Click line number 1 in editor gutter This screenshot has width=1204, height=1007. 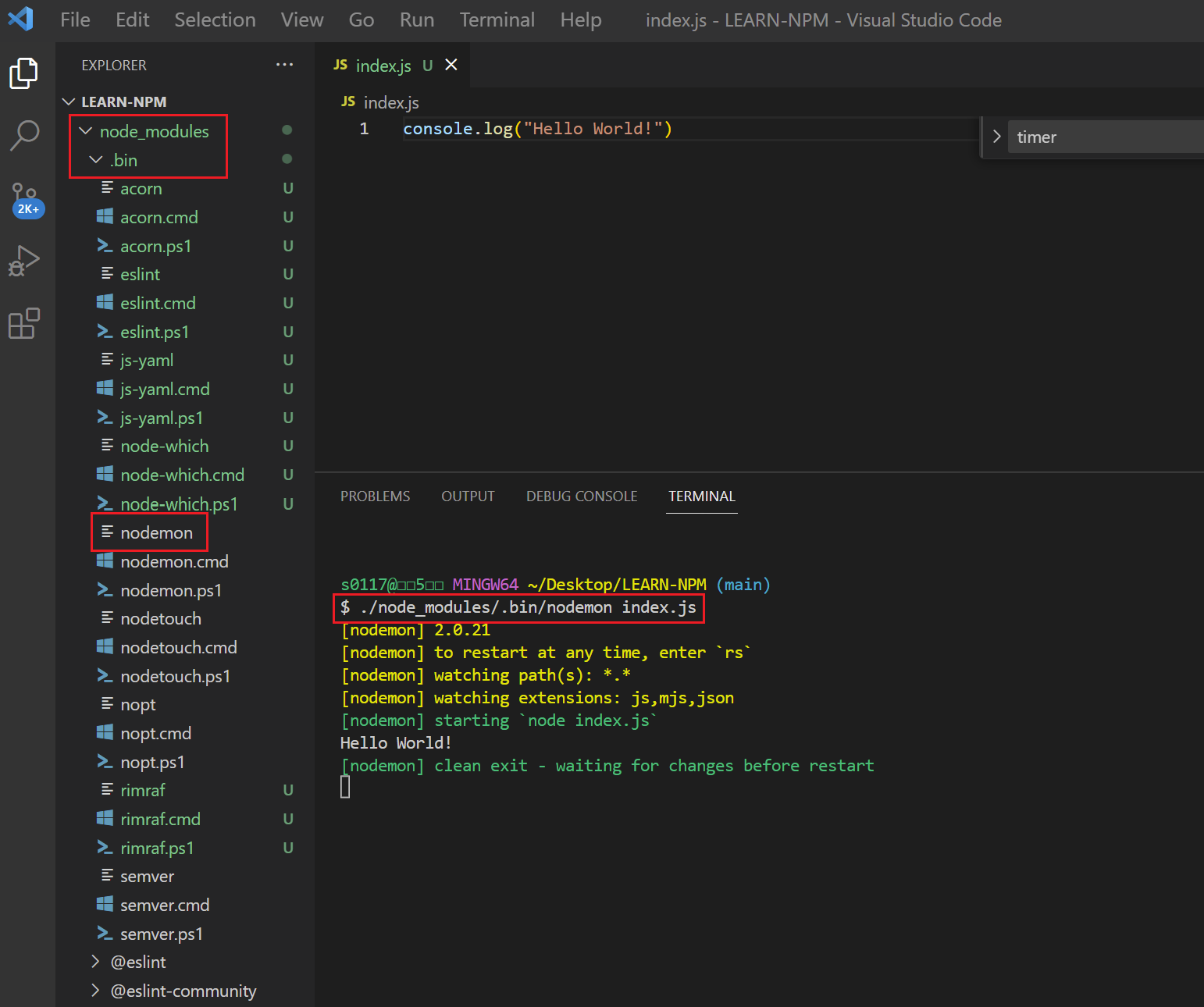tap(364, 129)
